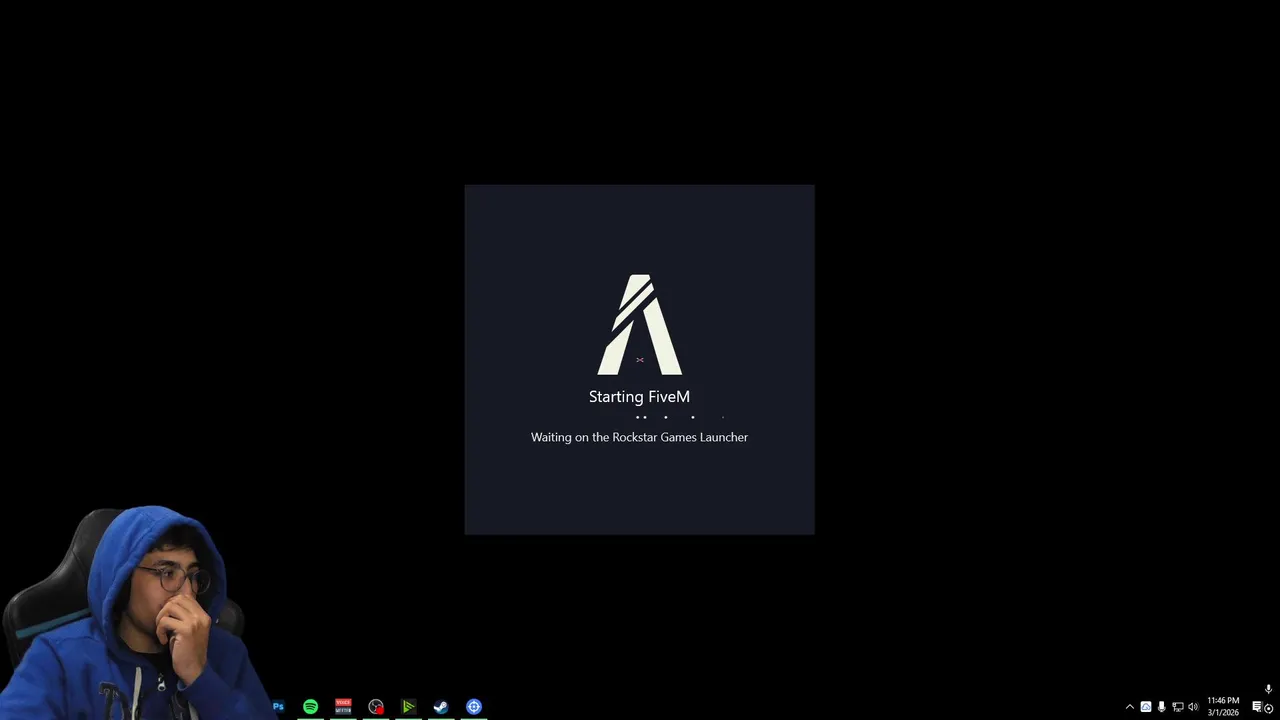
Task: Open Photoshop from the taskbar
Action: pyautogui.click(x=278, y=707)
